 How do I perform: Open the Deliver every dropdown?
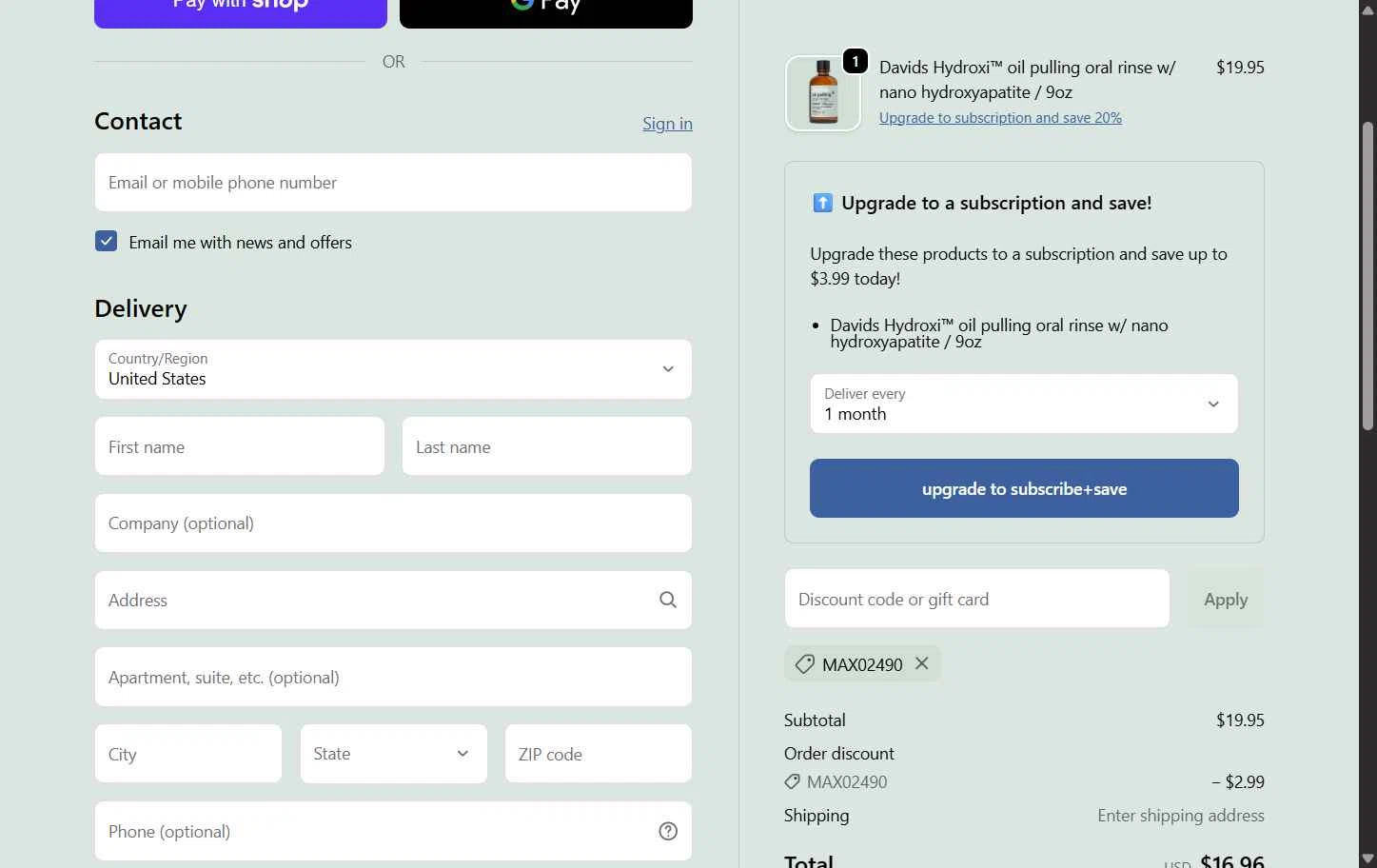pos(1024,404)
